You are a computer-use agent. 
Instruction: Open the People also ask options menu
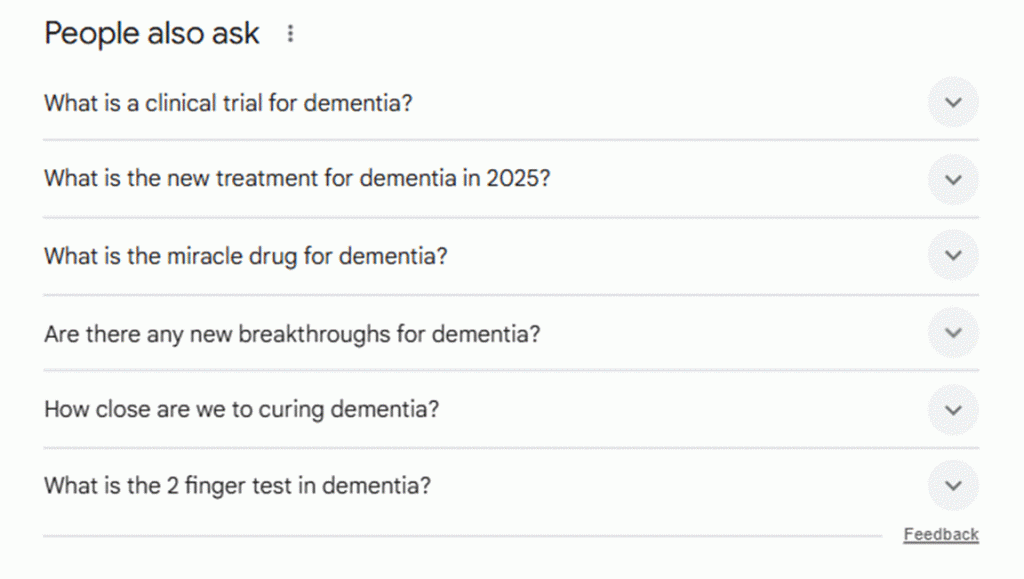[291, 34]
